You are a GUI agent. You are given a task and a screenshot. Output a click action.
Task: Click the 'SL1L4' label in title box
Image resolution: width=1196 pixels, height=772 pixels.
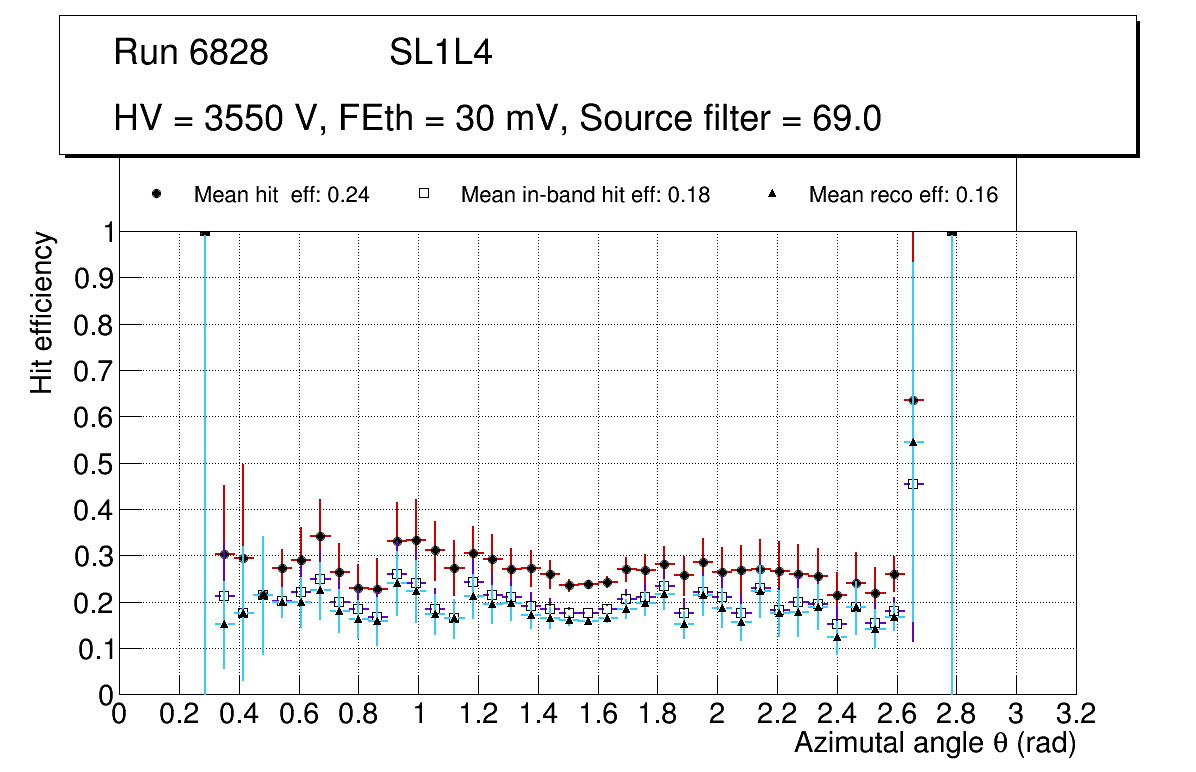[x=440, y=53]
